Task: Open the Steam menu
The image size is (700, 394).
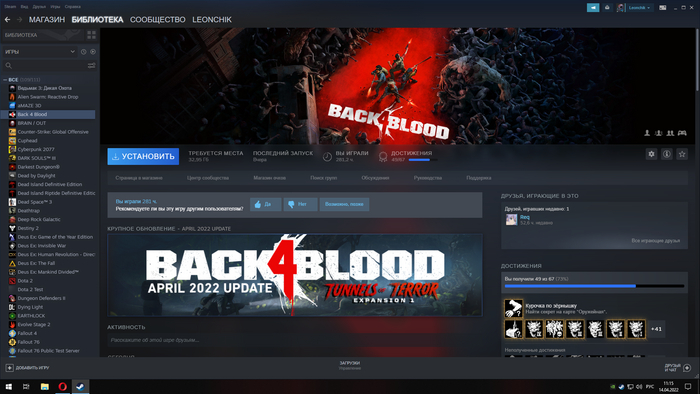Action: (10, 7)
